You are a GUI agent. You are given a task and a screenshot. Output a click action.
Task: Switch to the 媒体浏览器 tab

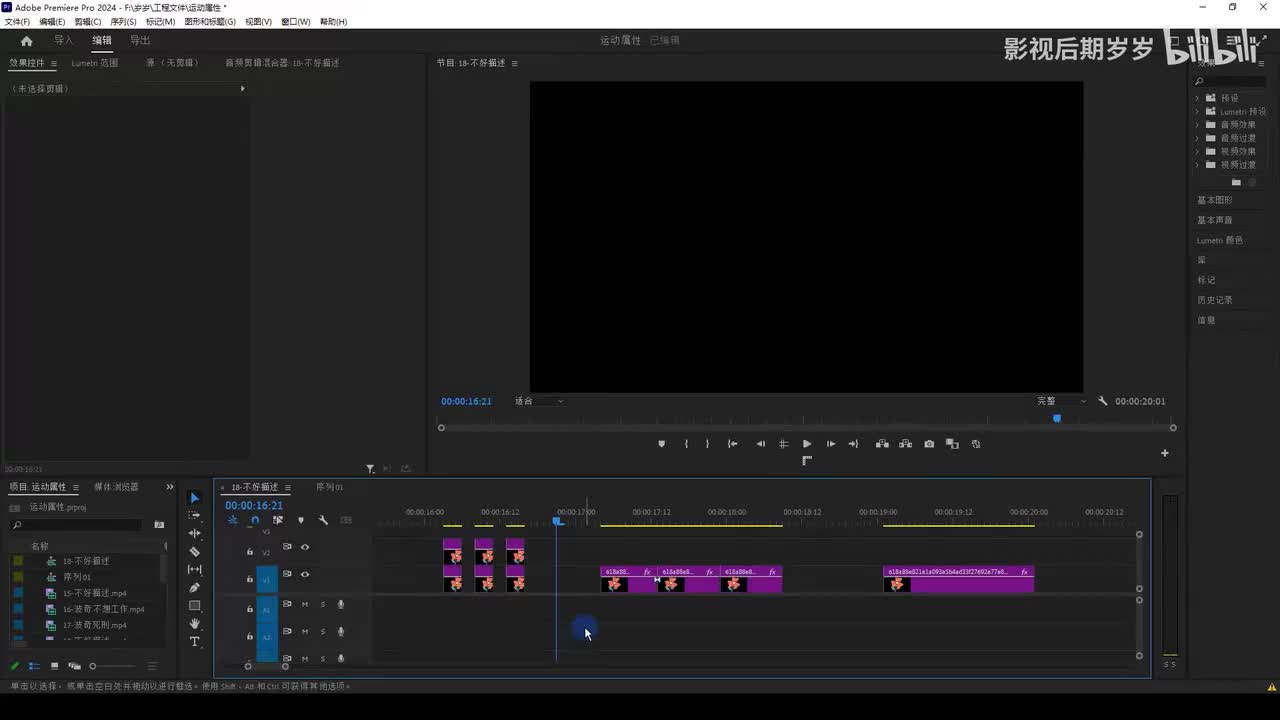[x=117, y=487]
